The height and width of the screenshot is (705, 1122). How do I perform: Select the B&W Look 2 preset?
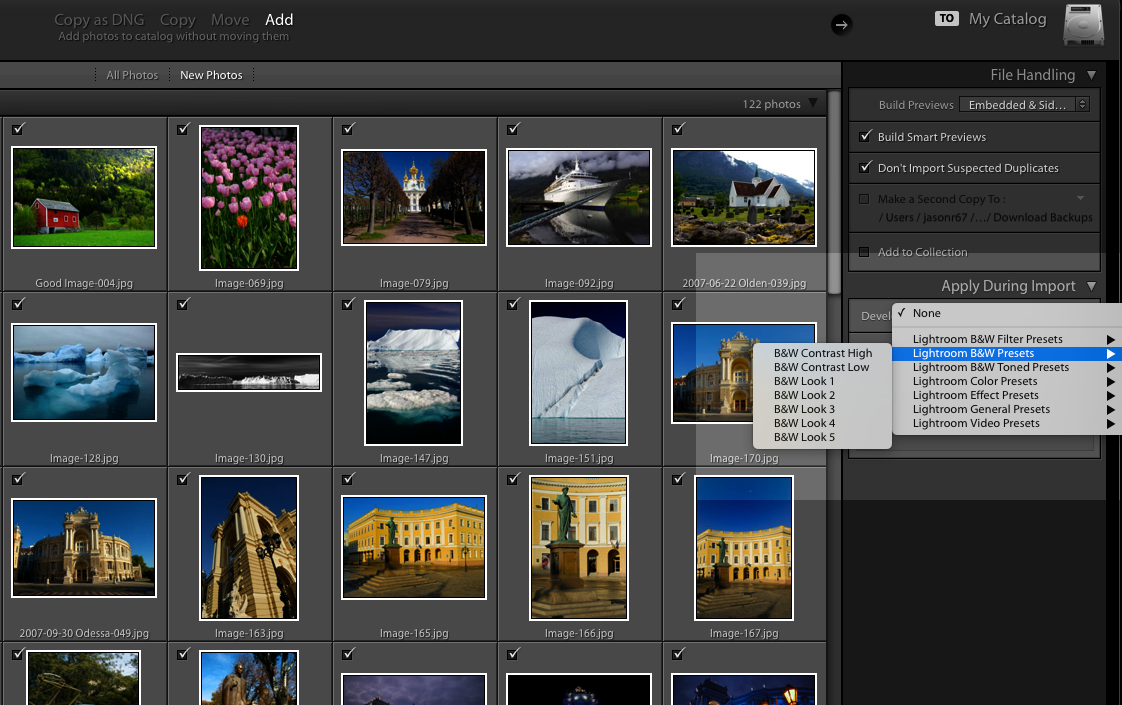click(x=823, y=395)
